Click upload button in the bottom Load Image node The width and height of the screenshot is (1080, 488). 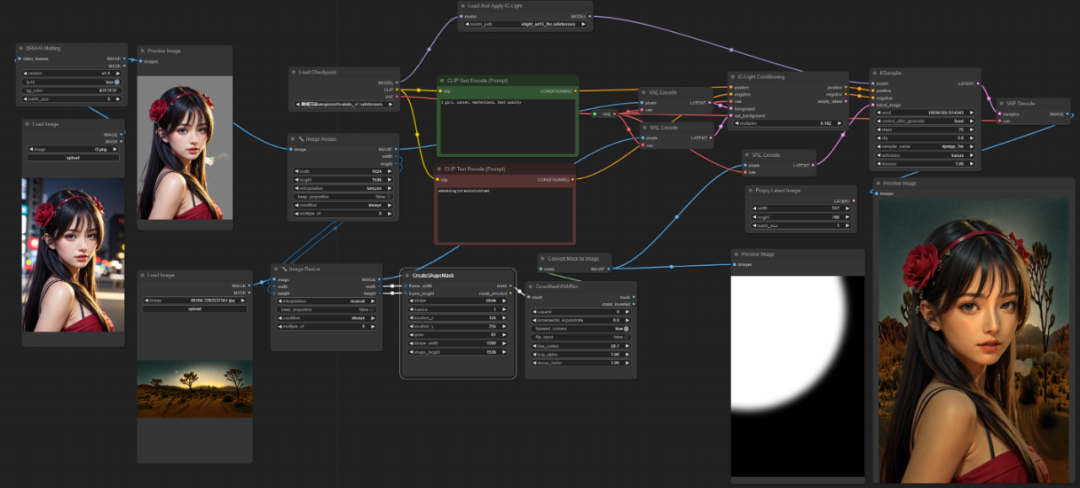pyautogui.click(x=194, y=309)
